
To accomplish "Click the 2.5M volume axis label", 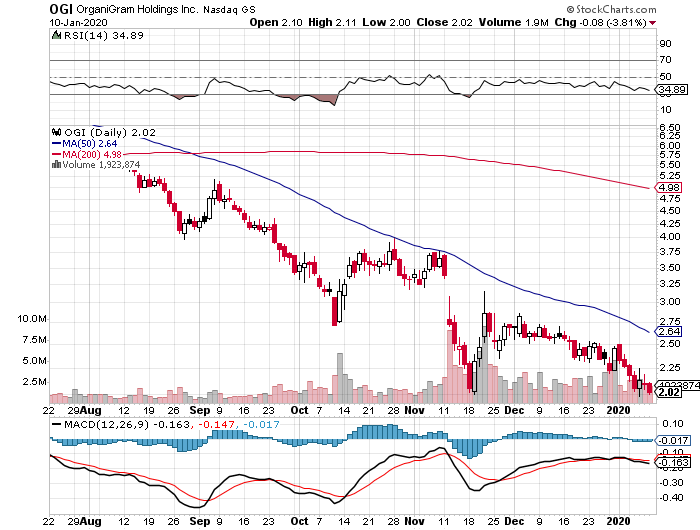I will (34, 382).
